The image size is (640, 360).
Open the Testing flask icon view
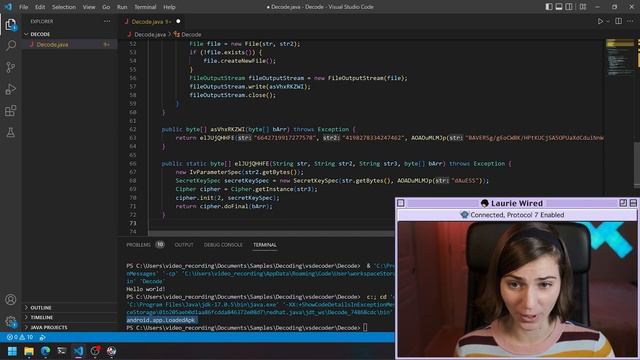coord(11,132)
